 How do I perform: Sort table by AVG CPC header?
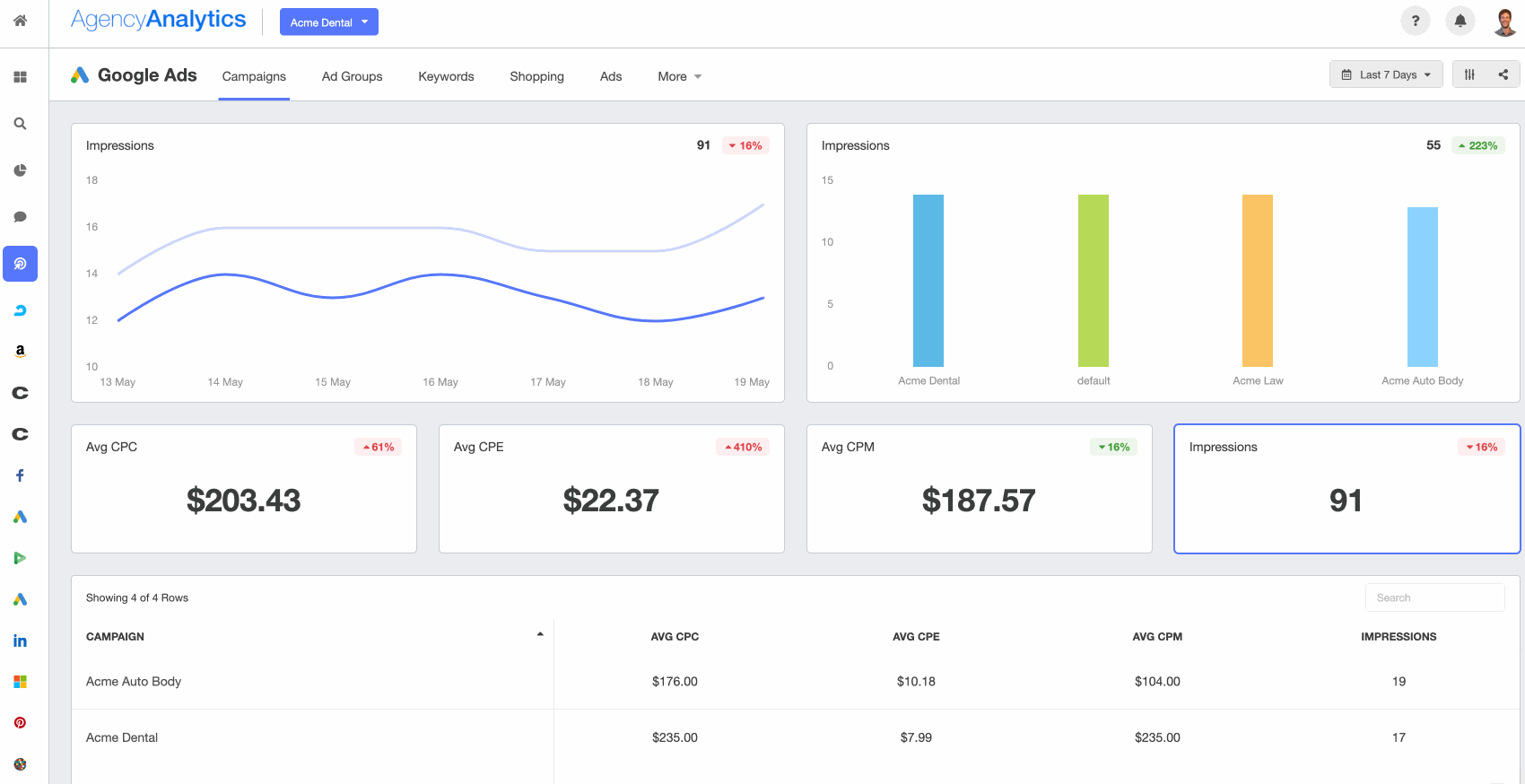[675, 637]
